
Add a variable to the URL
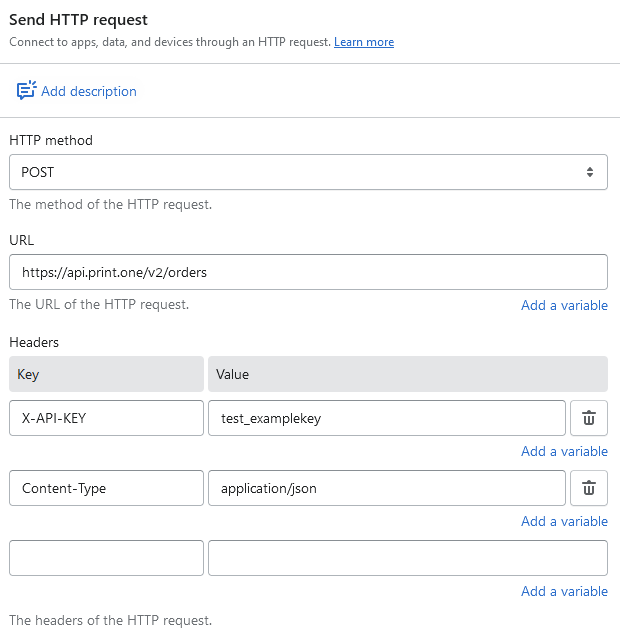(x=564, y=305)
